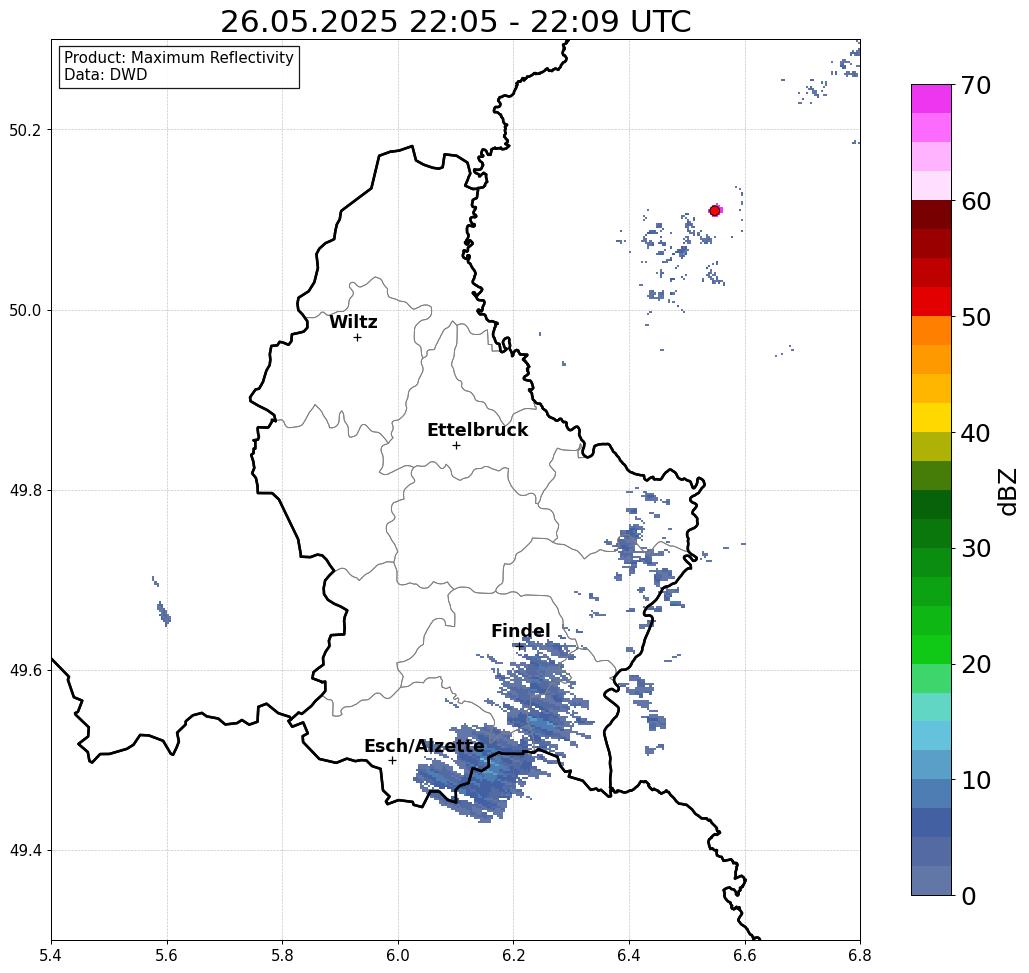Select the Esch/Alzette label text
Image resolution: width=1029 pixels, height=973 pixels.
click(x=424, y=746)
